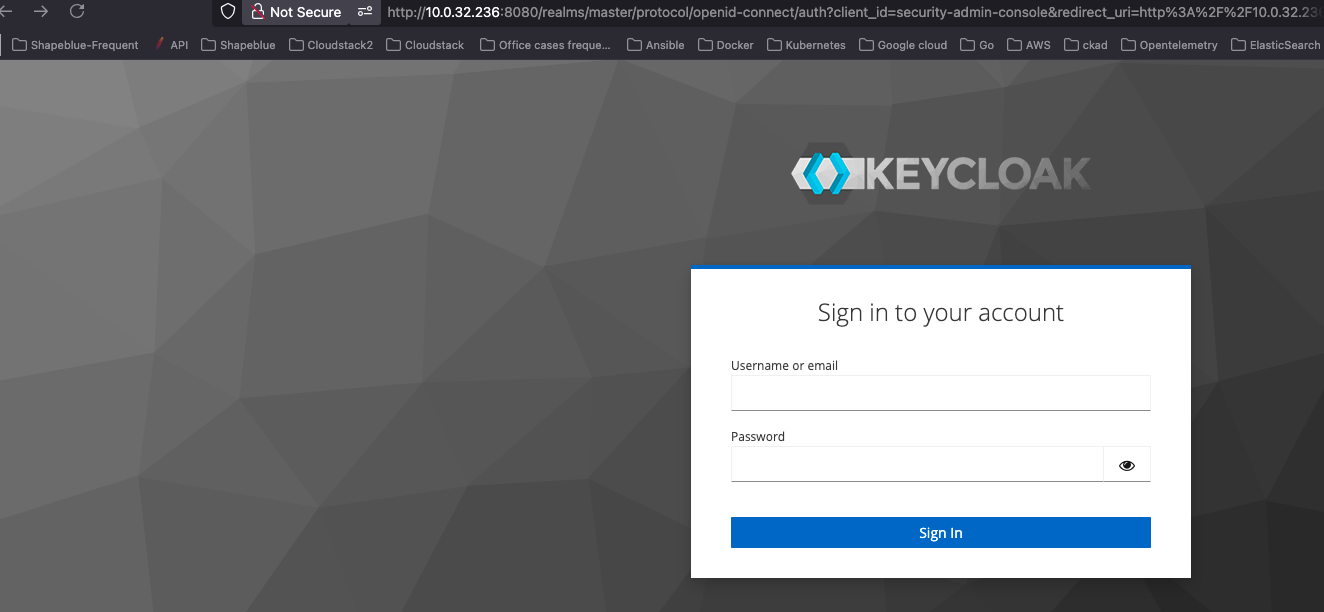Open the Opentelemetry bookmarks folder
This screenshot has height=612, width=1324.
pyautogui.click(x=1170, y=45)
